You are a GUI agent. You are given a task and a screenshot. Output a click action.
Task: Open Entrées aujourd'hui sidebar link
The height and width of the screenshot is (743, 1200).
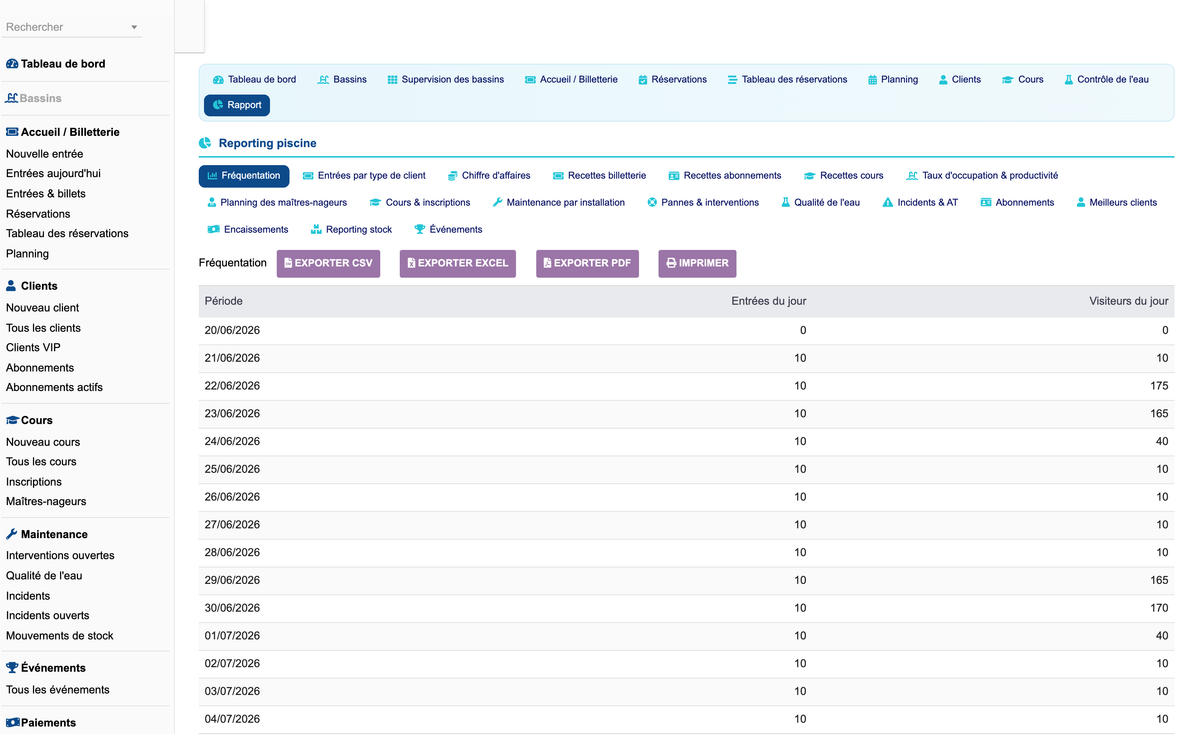[x=53, y=174]
